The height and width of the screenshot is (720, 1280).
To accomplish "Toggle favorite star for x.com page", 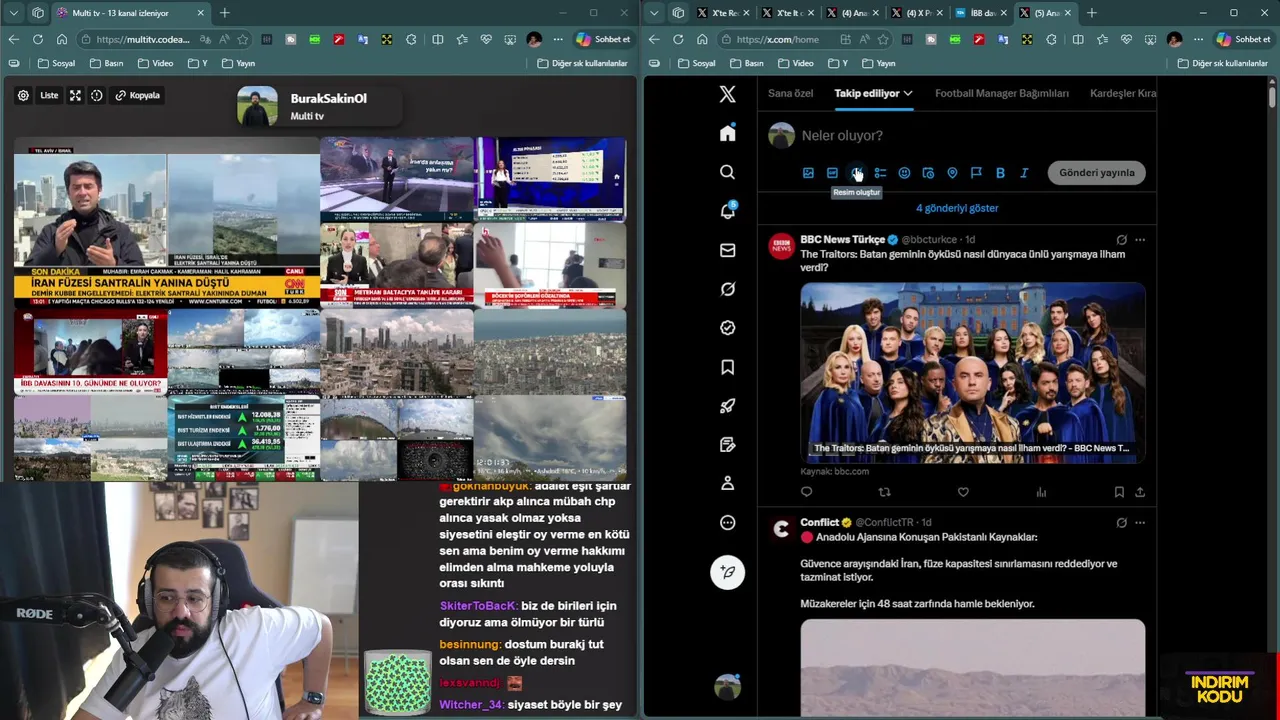I will click(882, 39).
